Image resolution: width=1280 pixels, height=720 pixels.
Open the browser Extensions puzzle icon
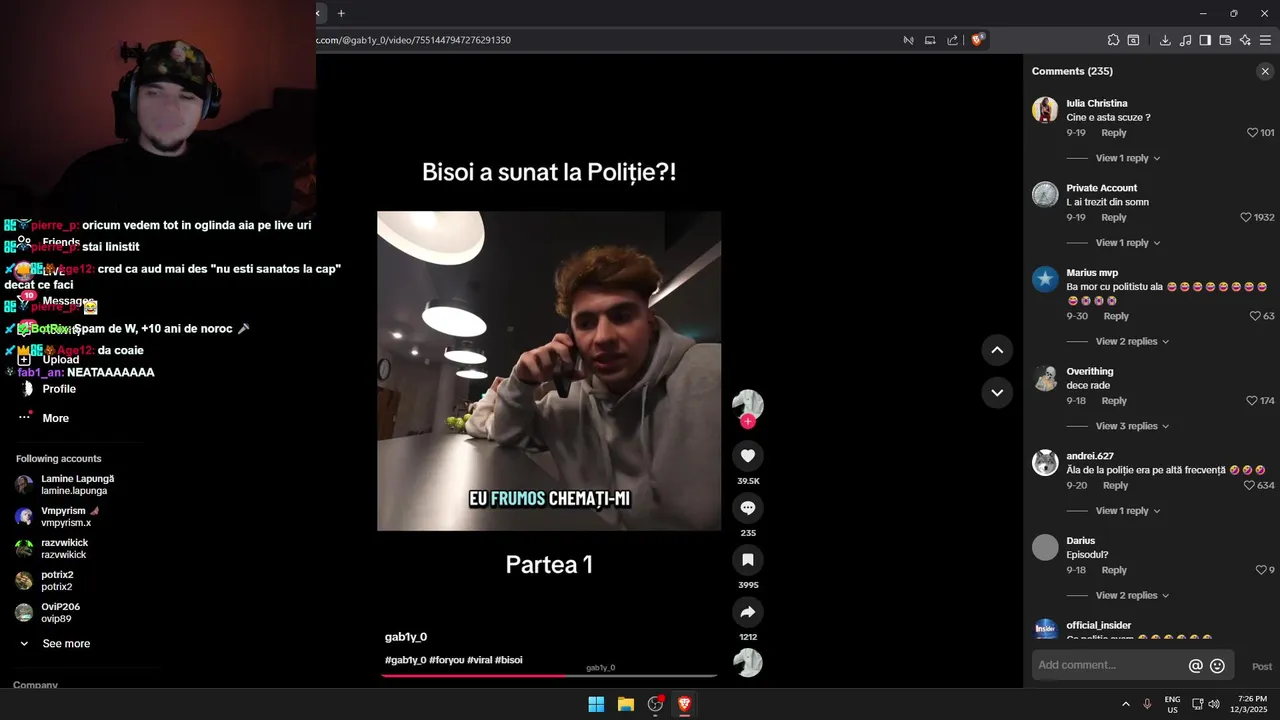tap(1113, 40)
